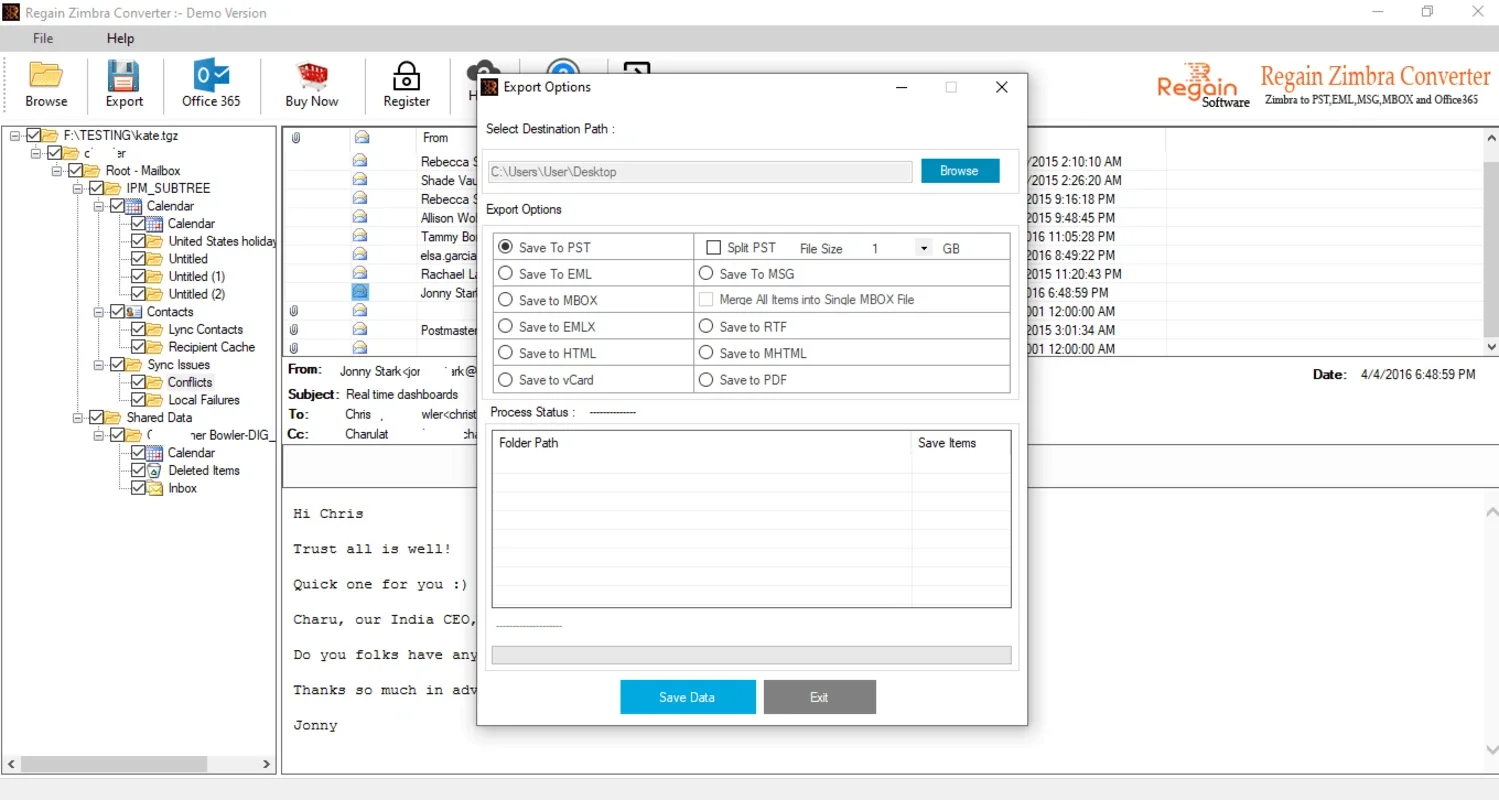Click Browse button in Export Options
This screenshot has height=800, width=1499.
pyautogui.click(x=959, y=171)
